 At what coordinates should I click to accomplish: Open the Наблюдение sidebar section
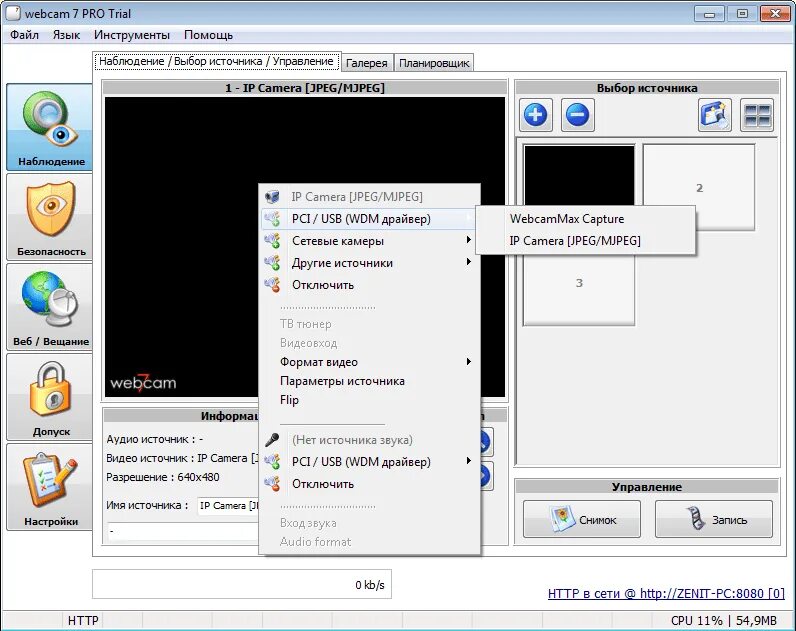pos(49,127)
